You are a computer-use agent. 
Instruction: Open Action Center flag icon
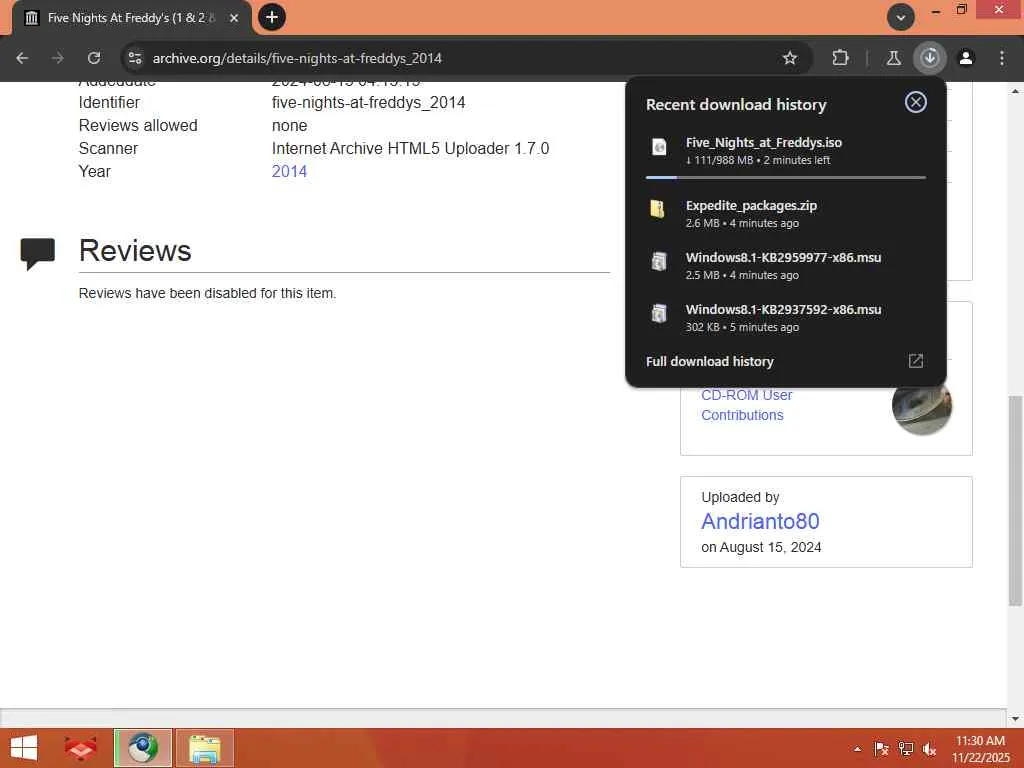coord(881,749)
